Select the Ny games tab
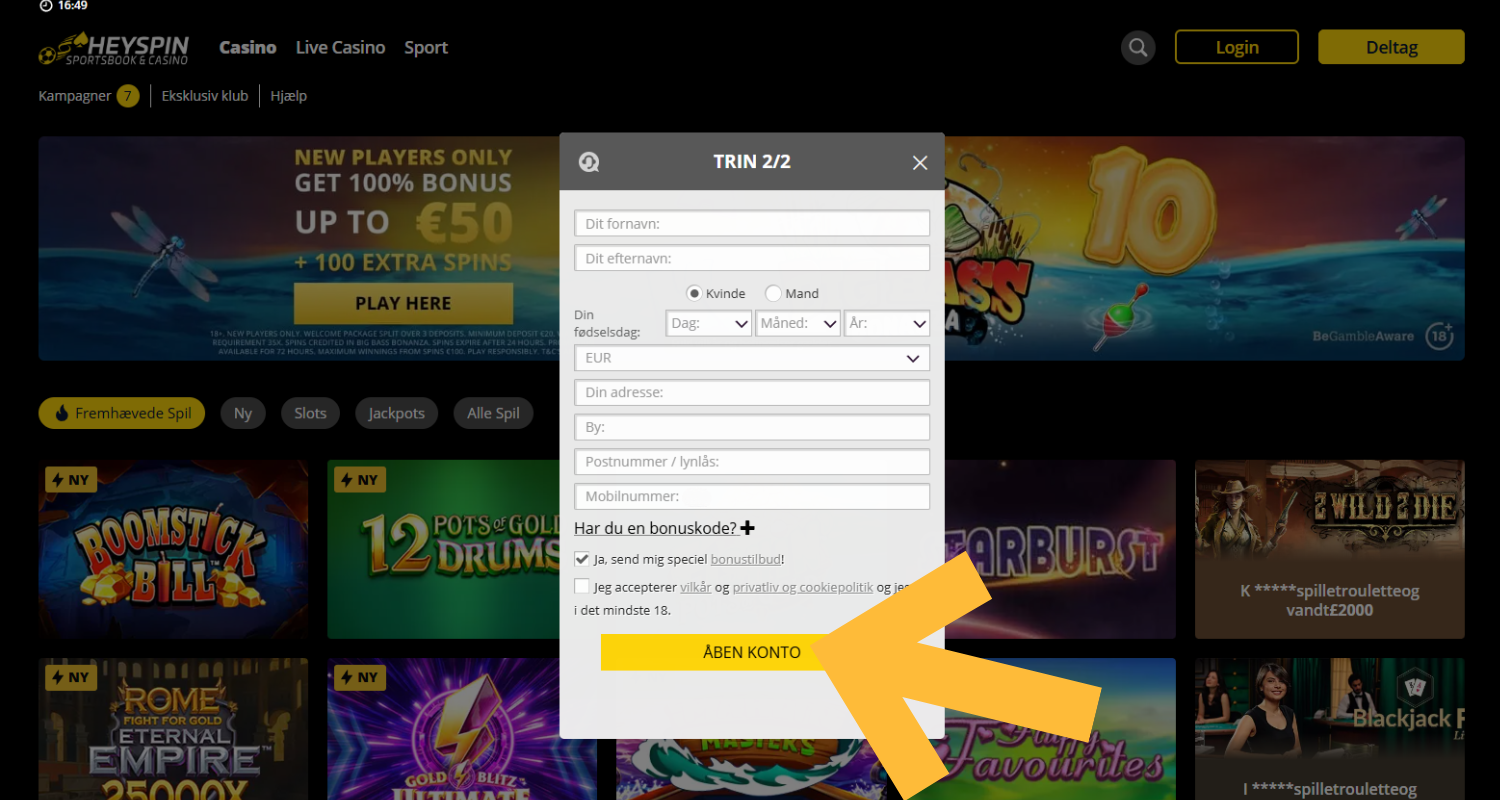 point(243,413)
